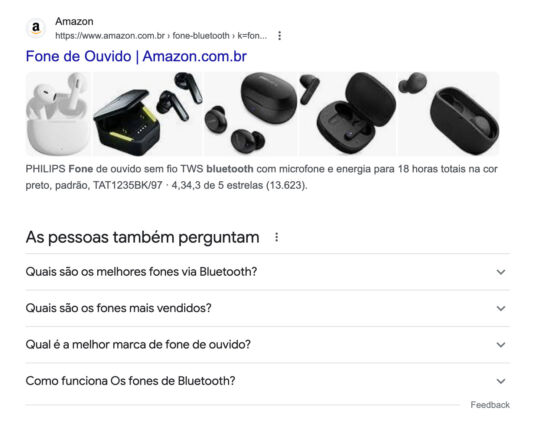The image size is (560, 425).
Task: Select the open black charging case earbuds thumbnail
Action: point(348,114)
